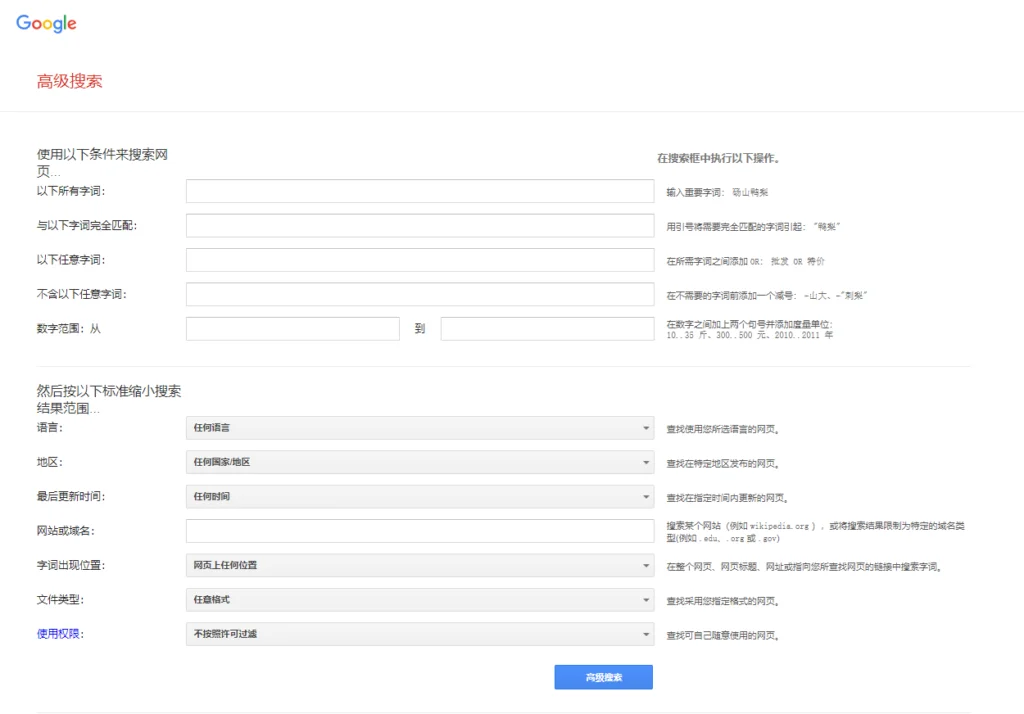Click the 不含以下任意字词 text field

point(419,294)
